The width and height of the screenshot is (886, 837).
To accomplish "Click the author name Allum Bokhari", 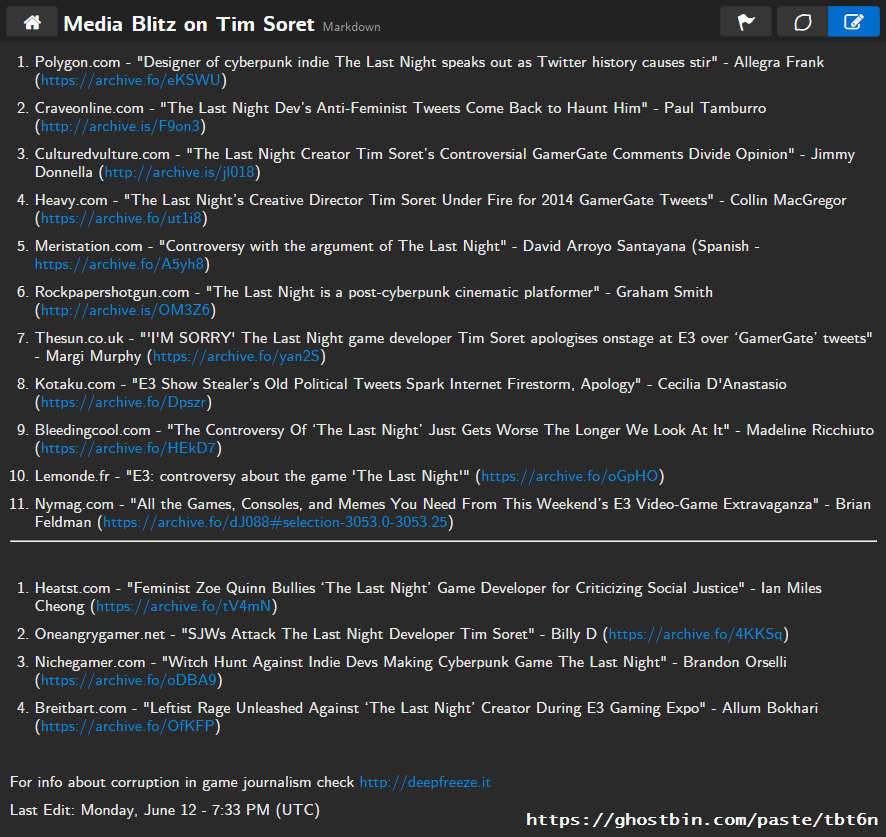I will (x=770, y=708).
